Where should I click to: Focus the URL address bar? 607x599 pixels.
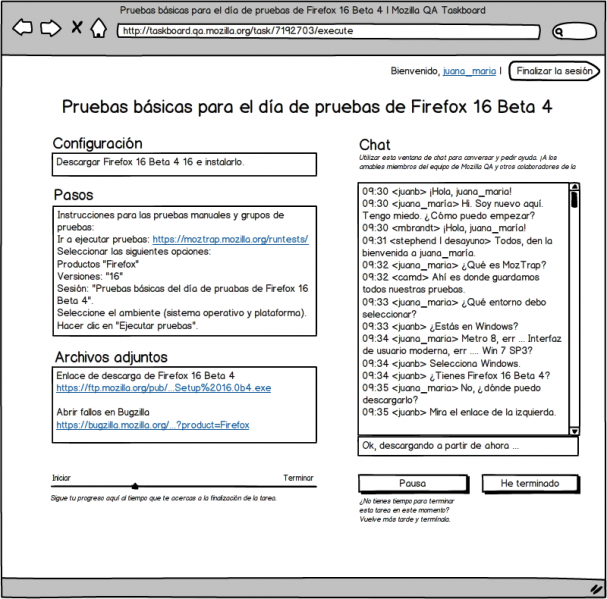click(x=328, y=31)
